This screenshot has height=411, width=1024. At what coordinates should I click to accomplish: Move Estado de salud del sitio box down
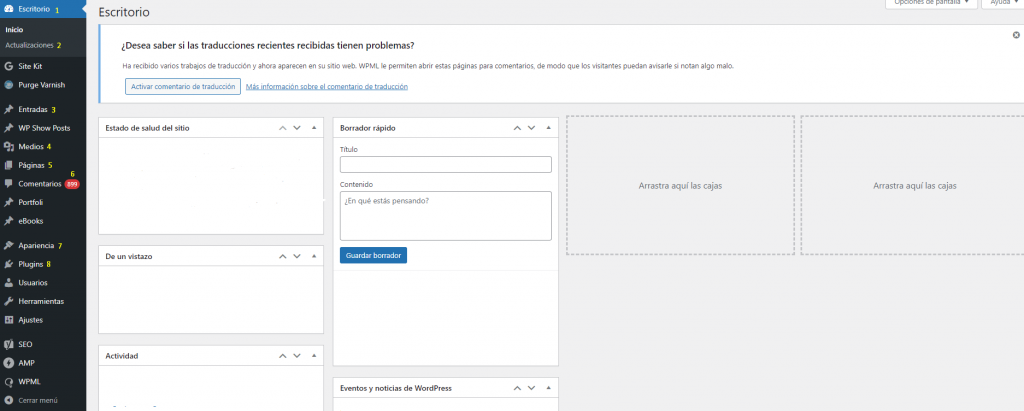click(297, 128)
